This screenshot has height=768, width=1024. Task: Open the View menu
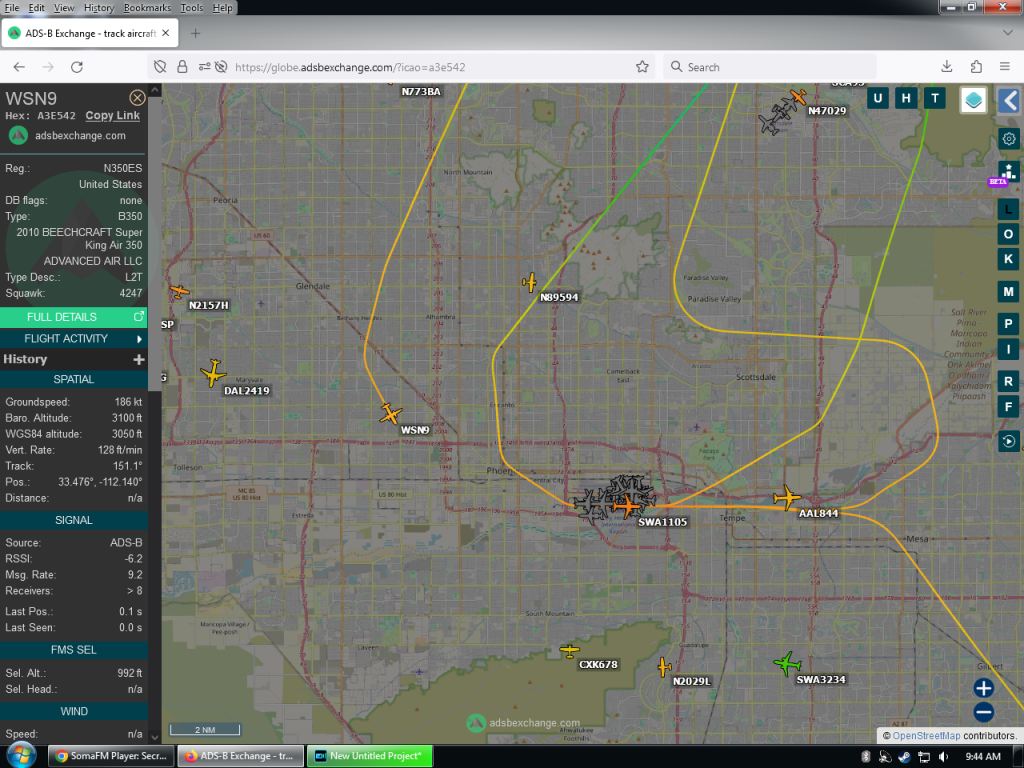64,8
